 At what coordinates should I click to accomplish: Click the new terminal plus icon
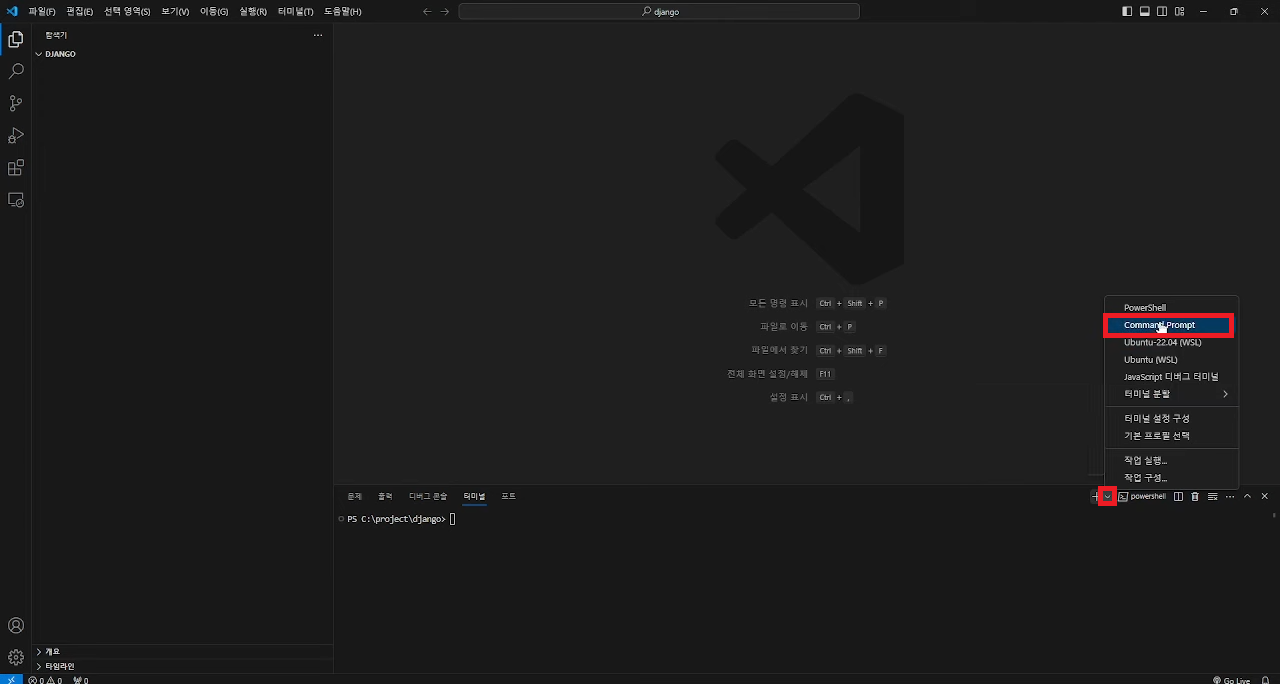1095,496
